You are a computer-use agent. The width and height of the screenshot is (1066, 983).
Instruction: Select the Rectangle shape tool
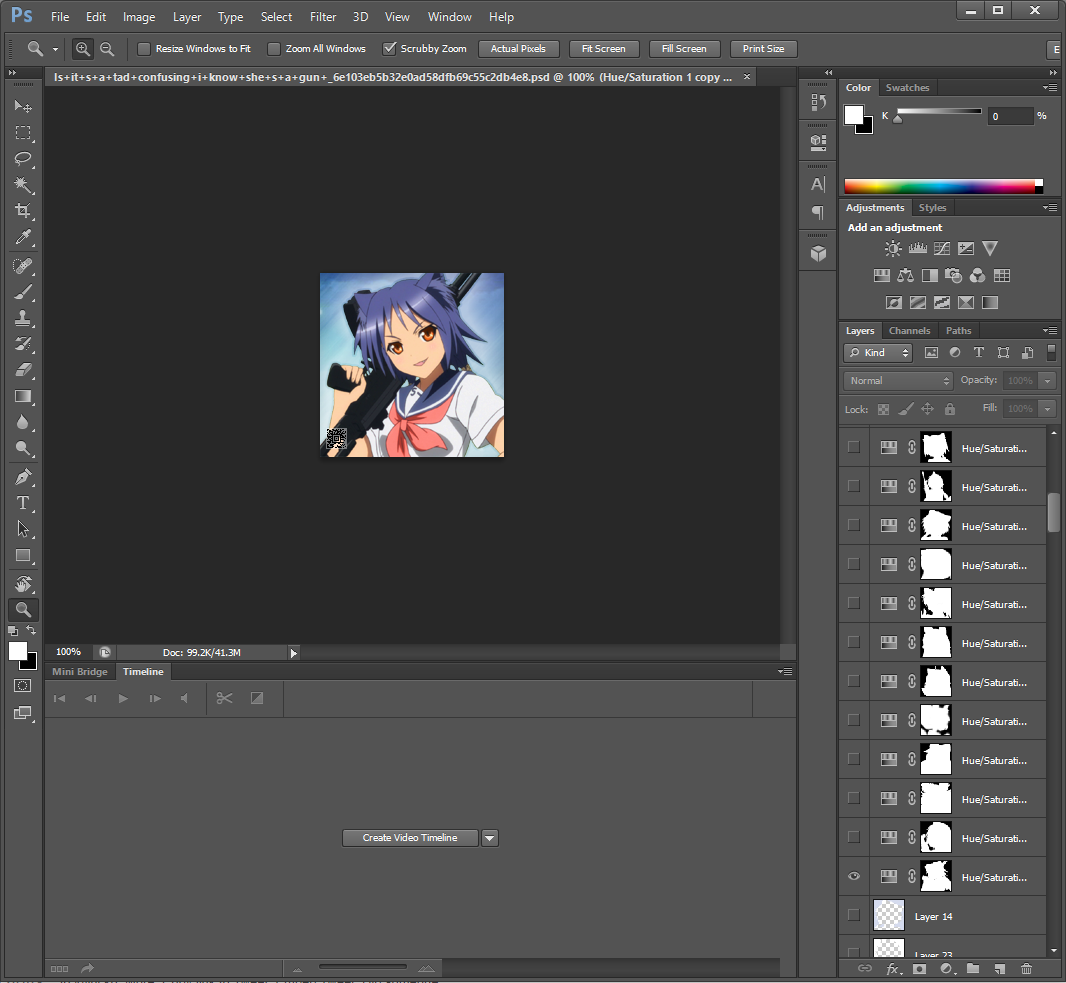pyautogui.click(x=22, y=555)
